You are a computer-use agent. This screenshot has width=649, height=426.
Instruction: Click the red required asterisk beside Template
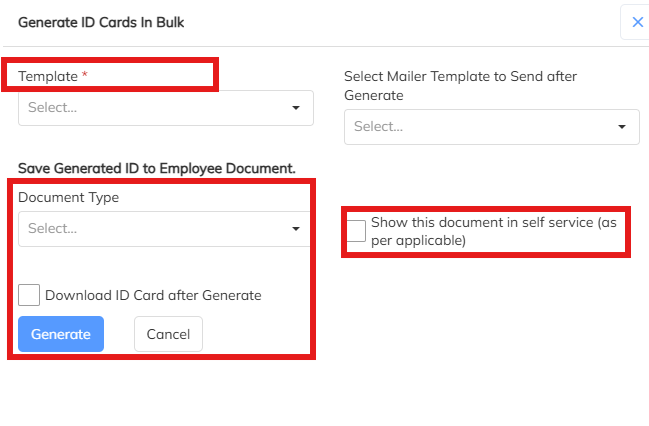pyautogui.click(x=85, y=77)
